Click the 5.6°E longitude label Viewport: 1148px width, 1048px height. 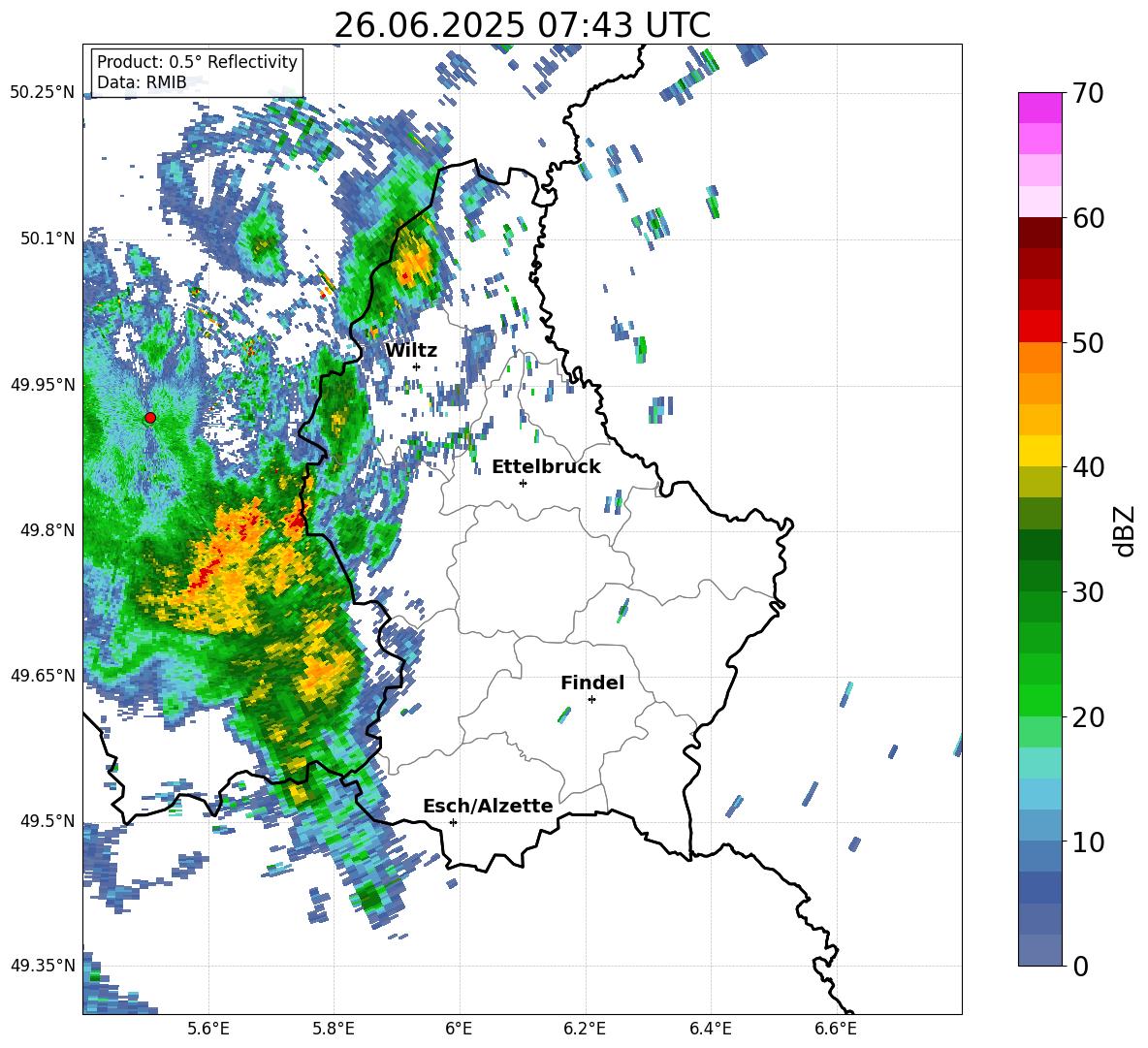point(208,1029)
